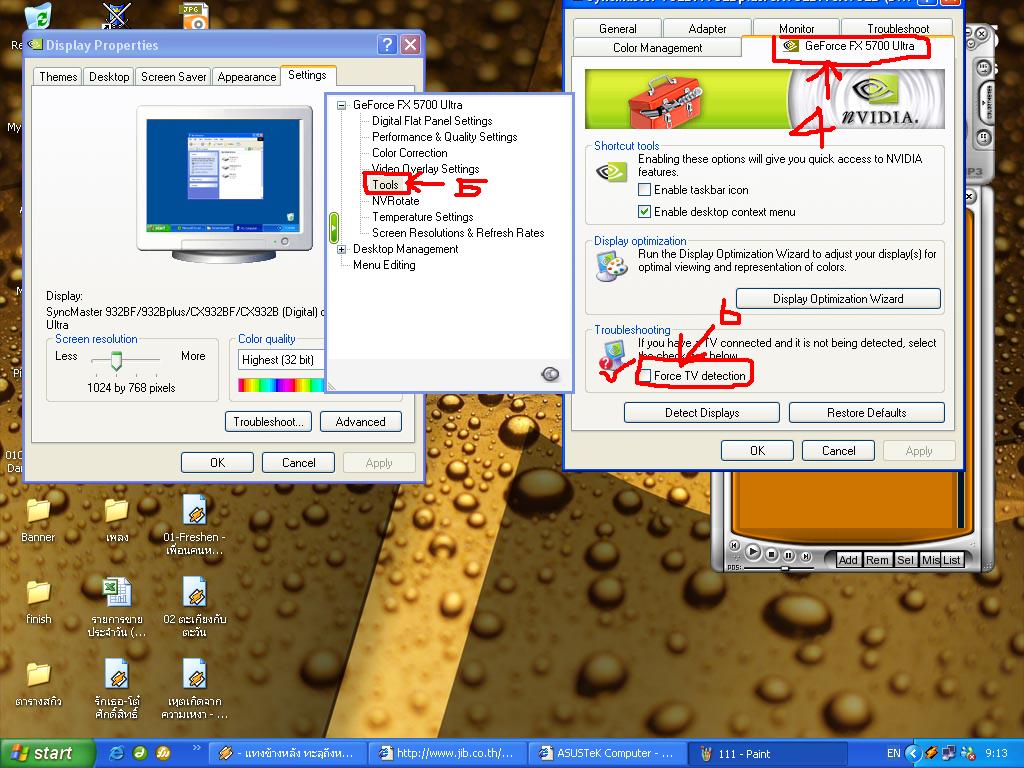Viewport: 1024px width, 768px height.
Task: Click the Start button
Action: click(47, 753)
